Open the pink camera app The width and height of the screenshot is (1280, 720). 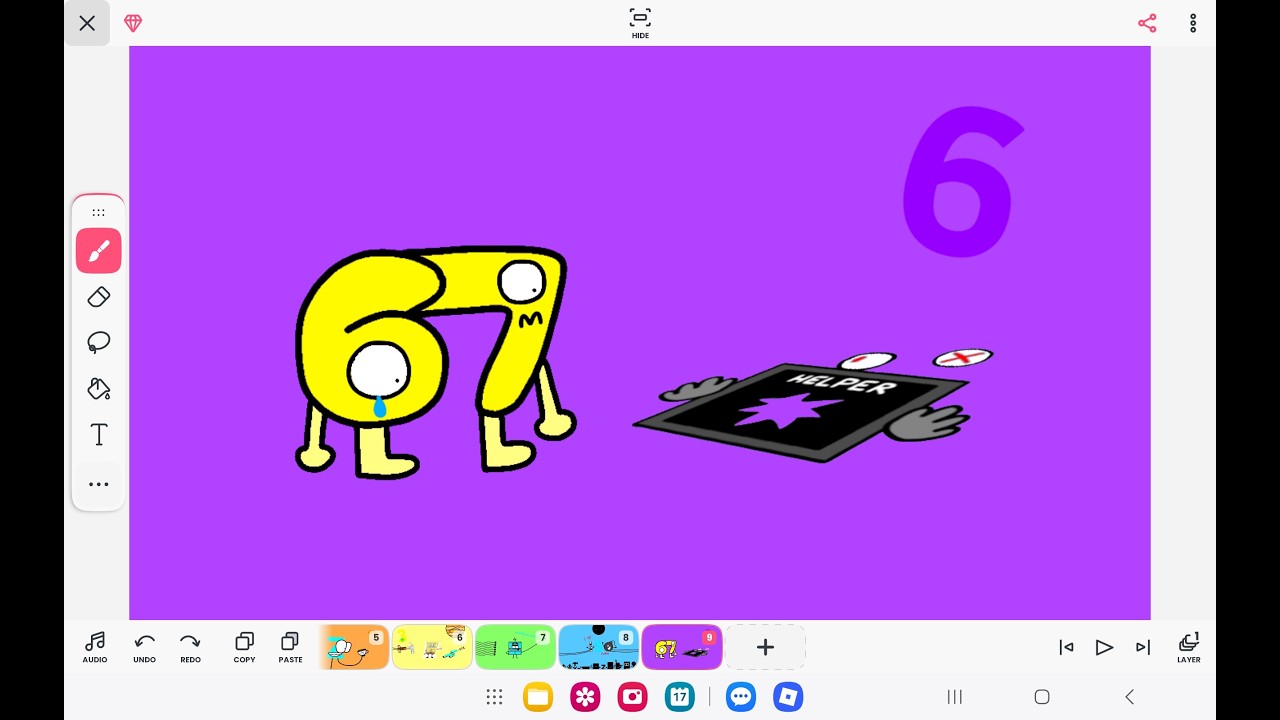[632, 697]
